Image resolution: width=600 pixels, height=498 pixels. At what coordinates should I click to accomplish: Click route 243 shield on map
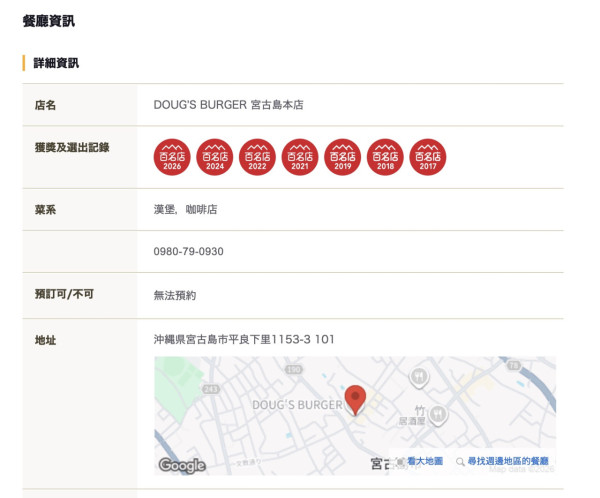click(x=210, y=389)
